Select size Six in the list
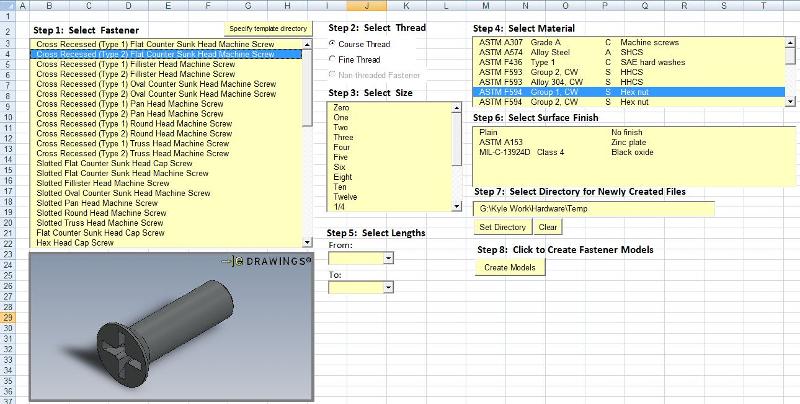Screen dimensions: 800x404 [390, 167]
